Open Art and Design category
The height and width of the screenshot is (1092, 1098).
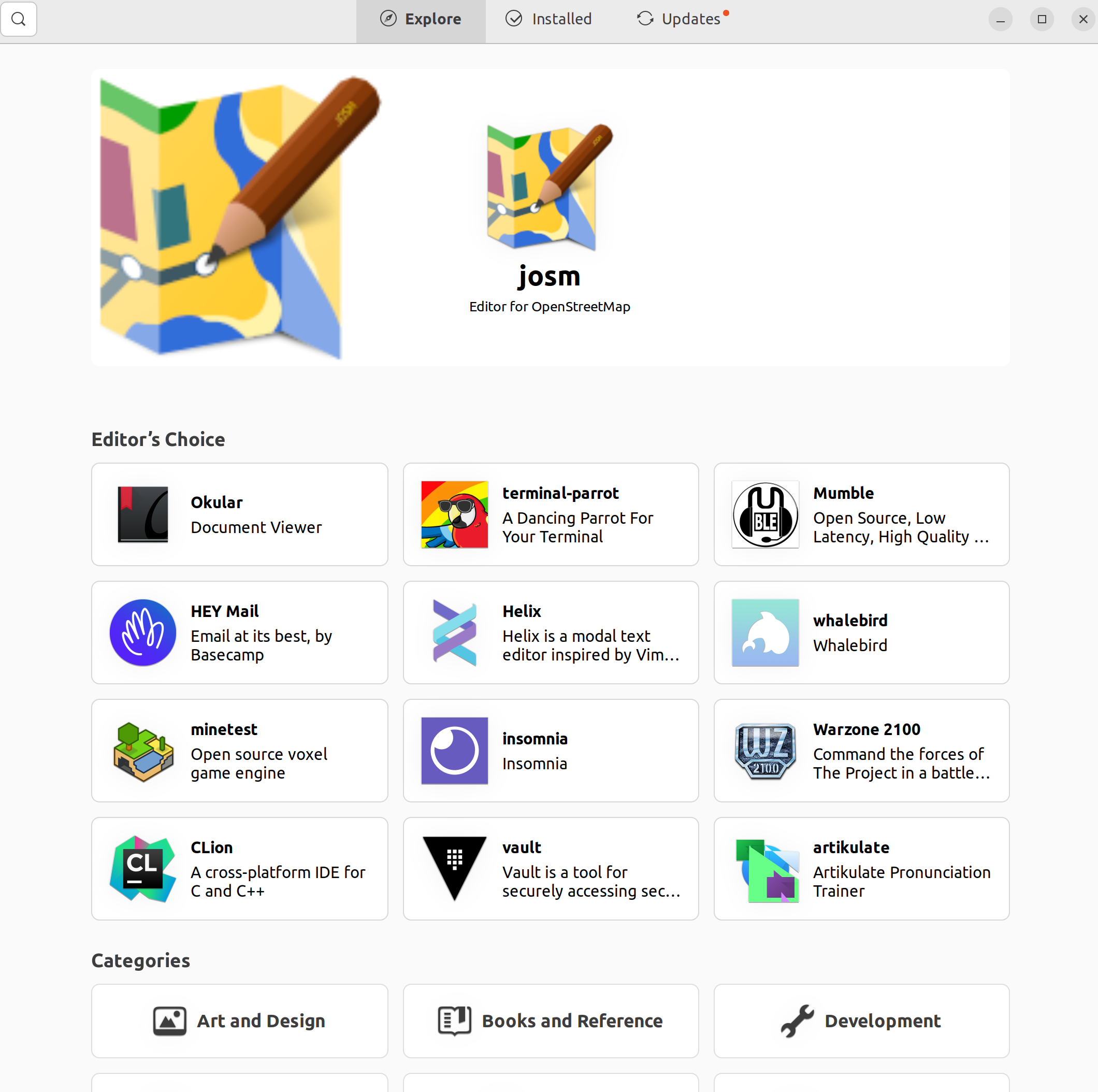tap(239, 1021)
